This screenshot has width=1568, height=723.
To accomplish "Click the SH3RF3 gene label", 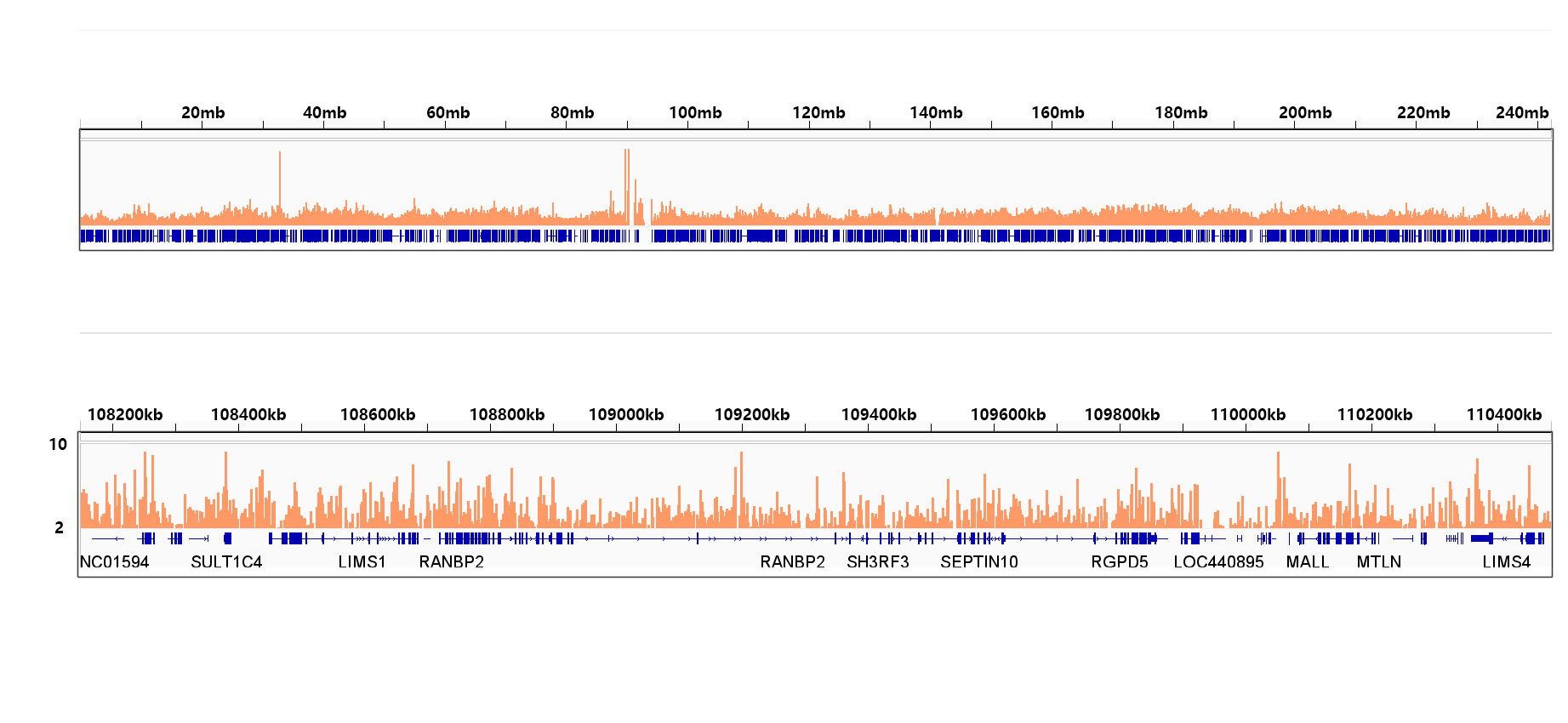I will tap(877, 561).
